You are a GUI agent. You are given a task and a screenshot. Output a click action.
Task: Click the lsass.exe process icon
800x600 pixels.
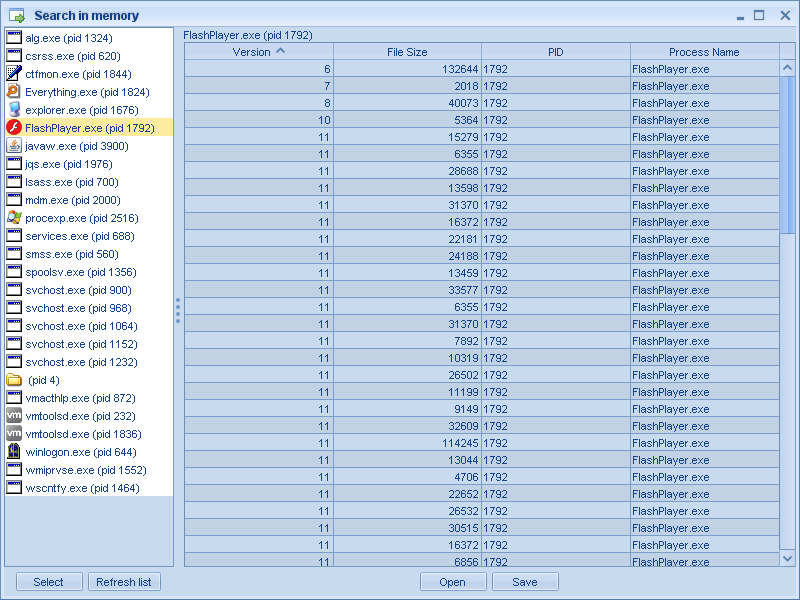coord(14,182)
